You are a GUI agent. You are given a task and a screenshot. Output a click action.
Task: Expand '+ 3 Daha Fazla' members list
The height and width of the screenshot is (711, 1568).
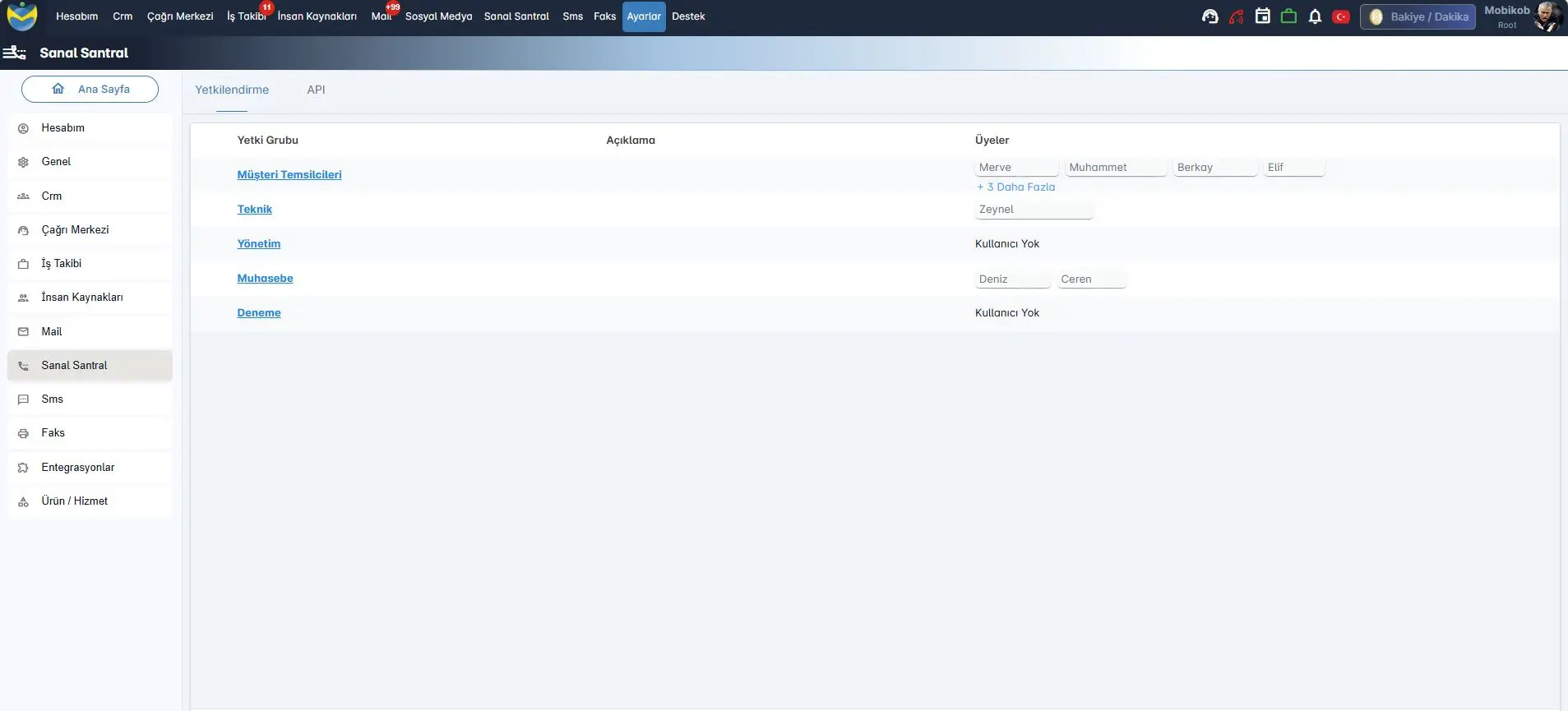point(1016,187)
